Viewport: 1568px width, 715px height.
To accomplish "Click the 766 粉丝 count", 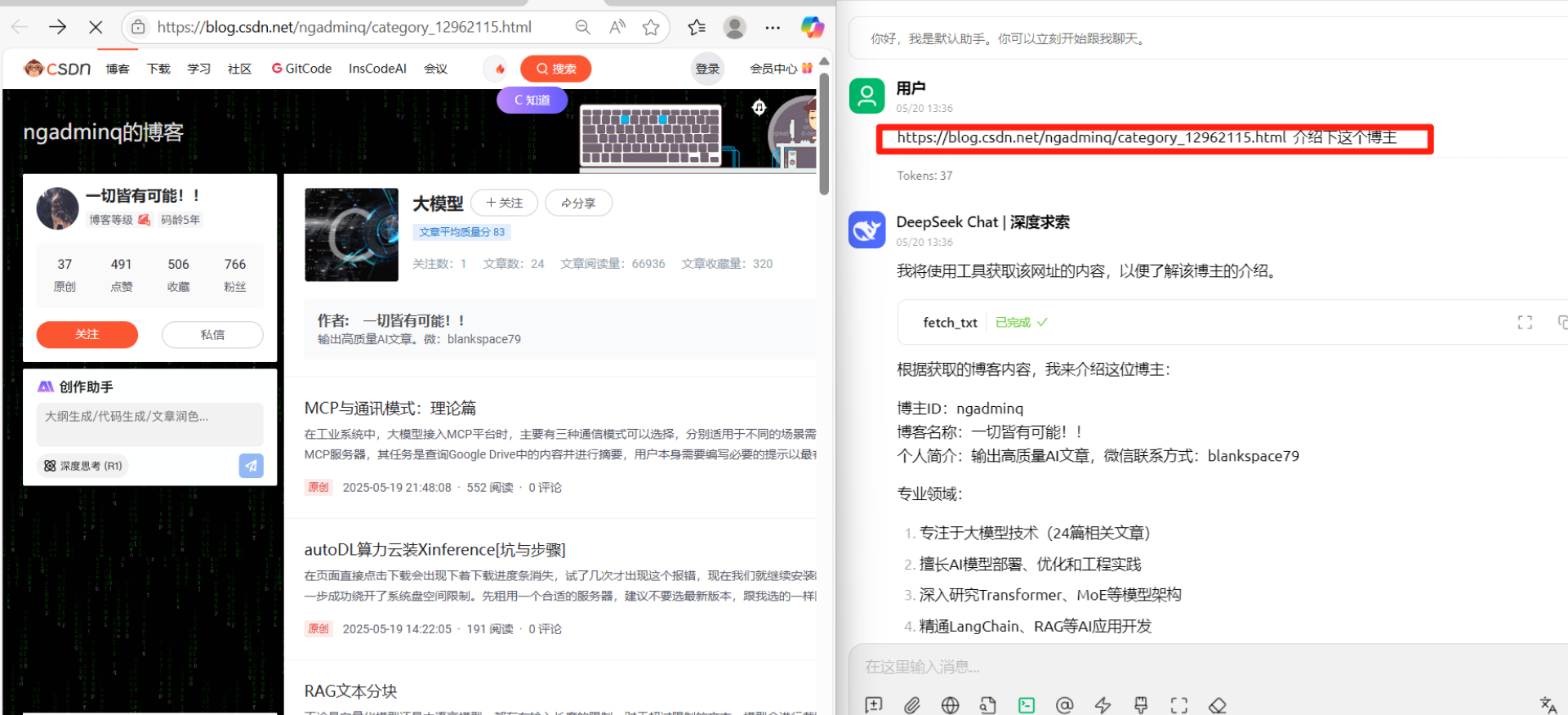I will 235,275.
